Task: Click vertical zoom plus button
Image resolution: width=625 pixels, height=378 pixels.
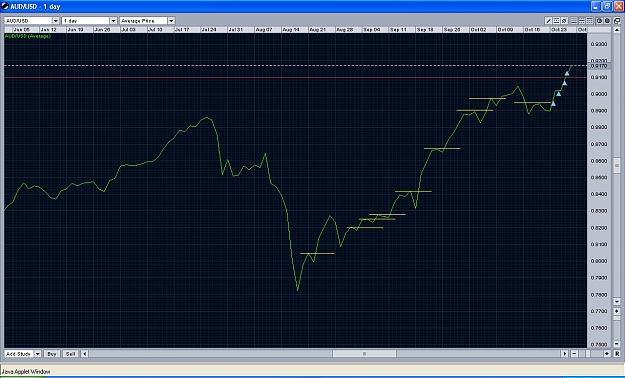Action: [617, 311]
